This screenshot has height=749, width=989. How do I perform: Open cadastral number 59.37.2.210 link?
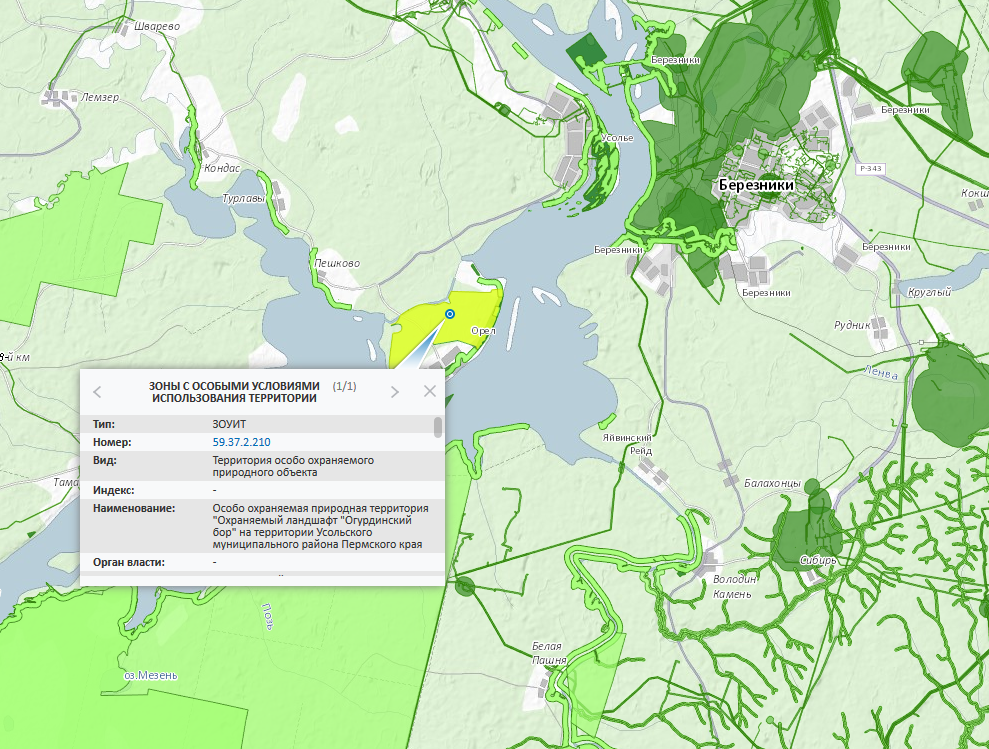241,442
